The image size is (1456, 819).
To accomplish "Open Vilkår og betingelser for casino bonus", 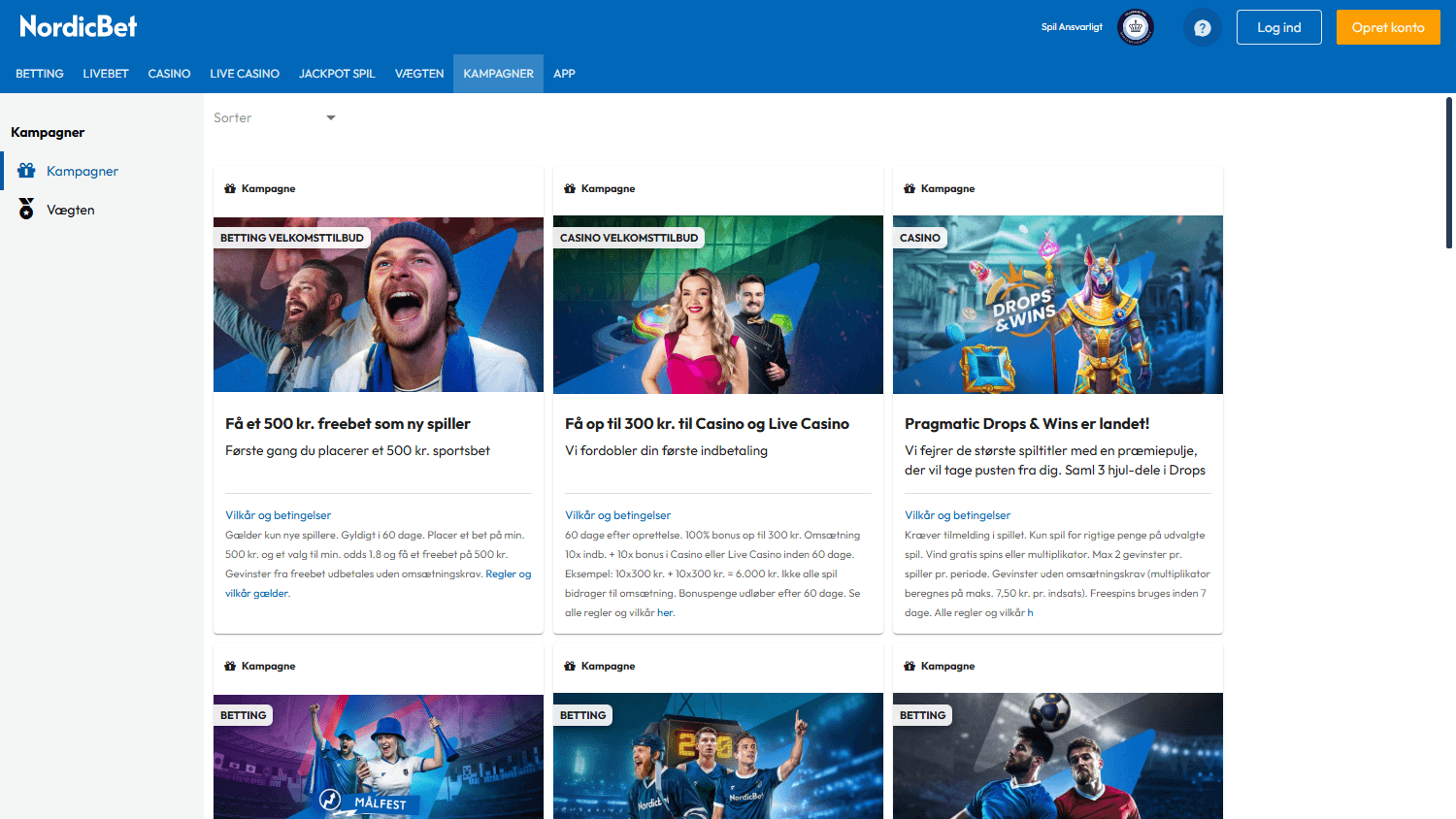I will pos(618,515).
